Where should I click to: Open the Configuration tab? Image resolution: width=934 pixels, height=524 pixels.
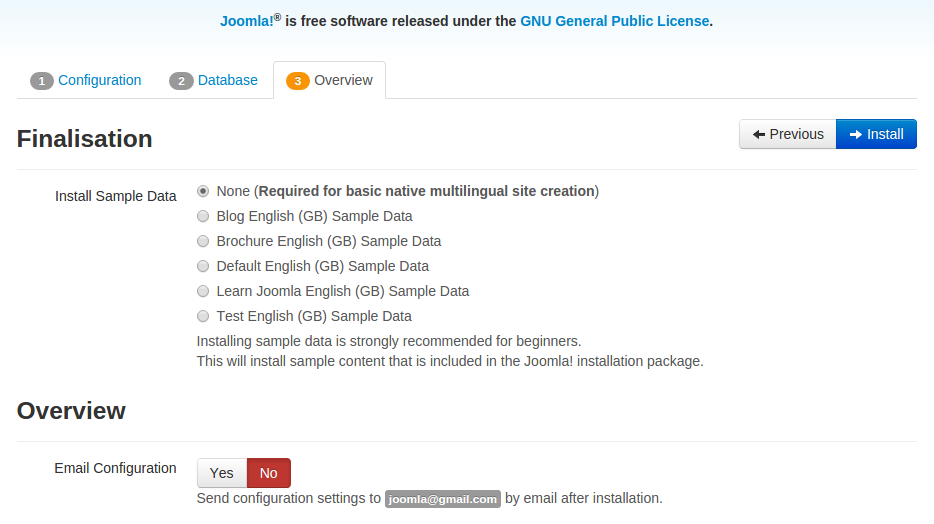point(86,80)
